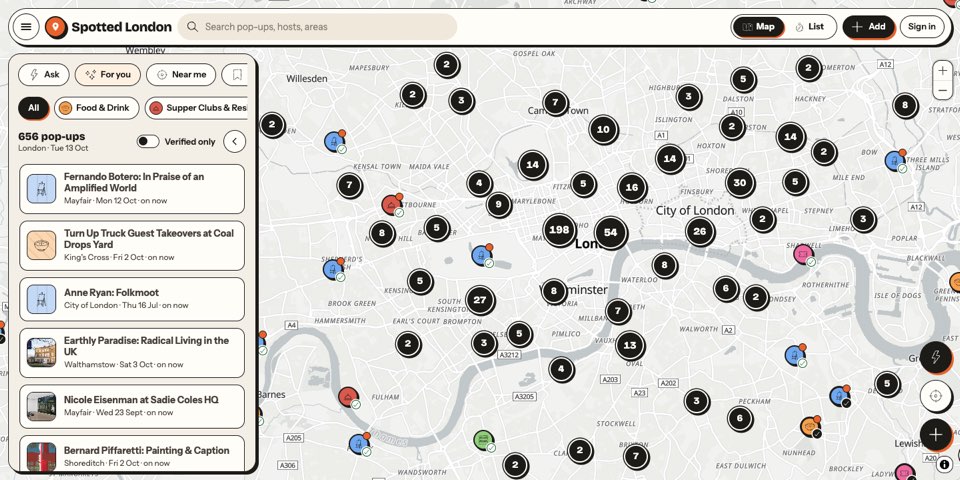Collapse the sidebar with chevron button
Screen dimensions: 960x480
(x=234, y=141)
